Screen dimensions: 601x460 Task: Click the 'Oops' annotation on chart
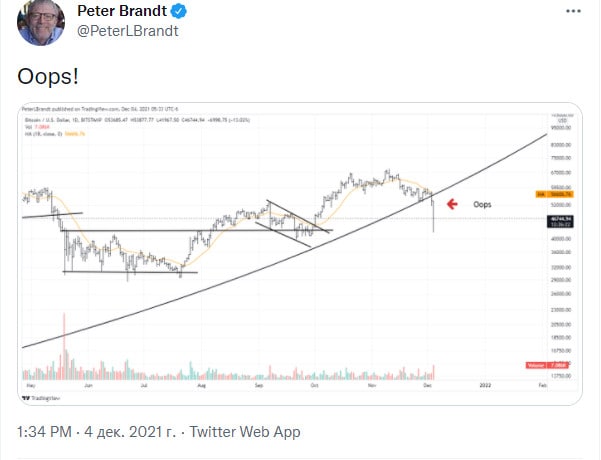click(x=483, y=204)
